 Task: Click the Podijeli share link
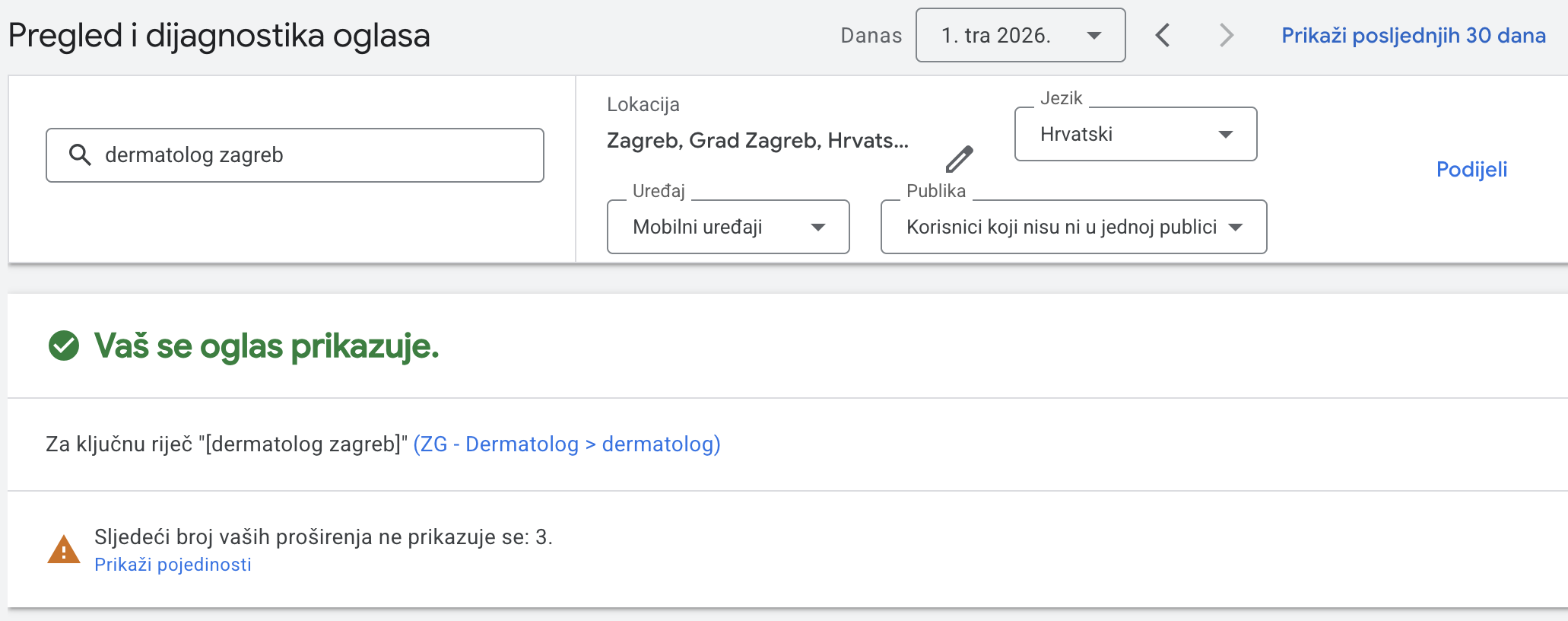[x=1471, y=169]
